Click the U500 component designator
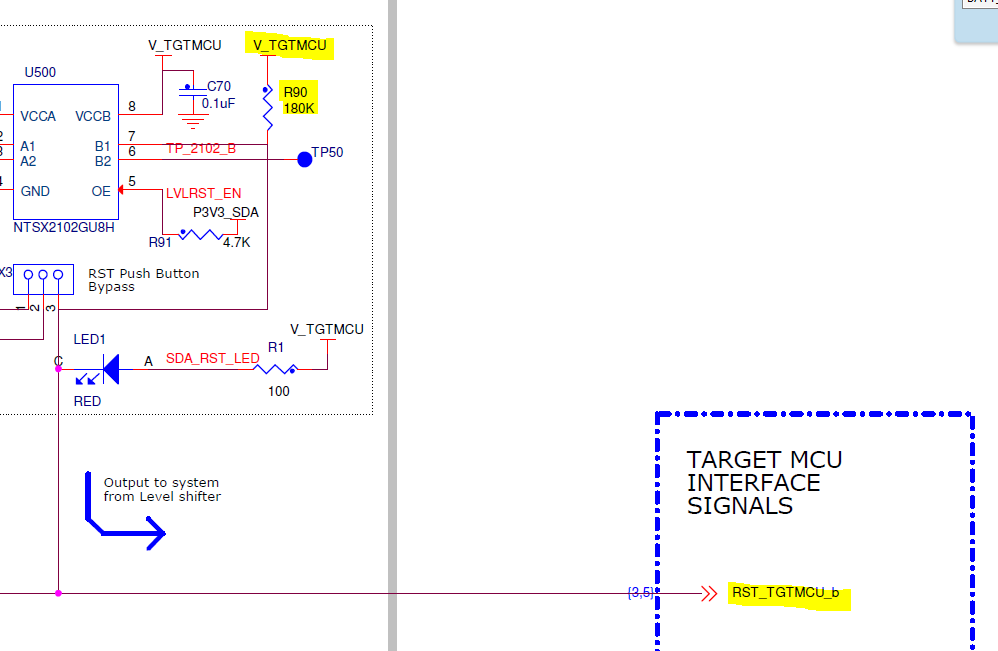Image resolution: width=998 pixels, height=651 pixels. [40, 73]
